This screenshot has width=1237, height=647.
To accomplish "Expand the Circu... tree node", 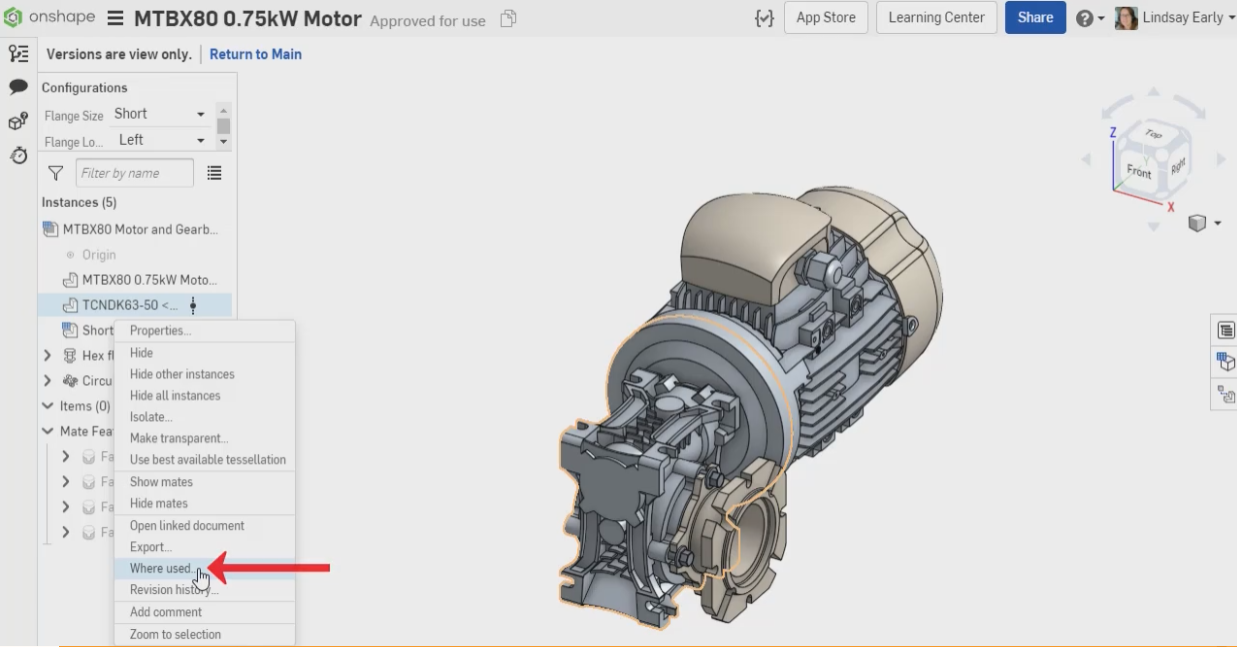I will pos(48,381).
